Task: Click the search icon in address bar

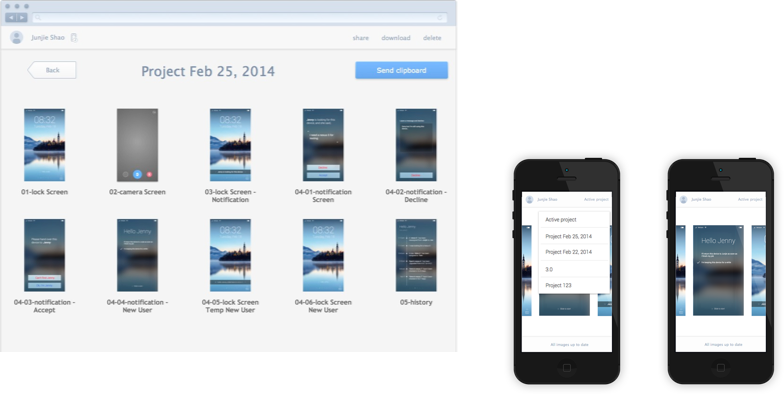Action: pos(38,18)
